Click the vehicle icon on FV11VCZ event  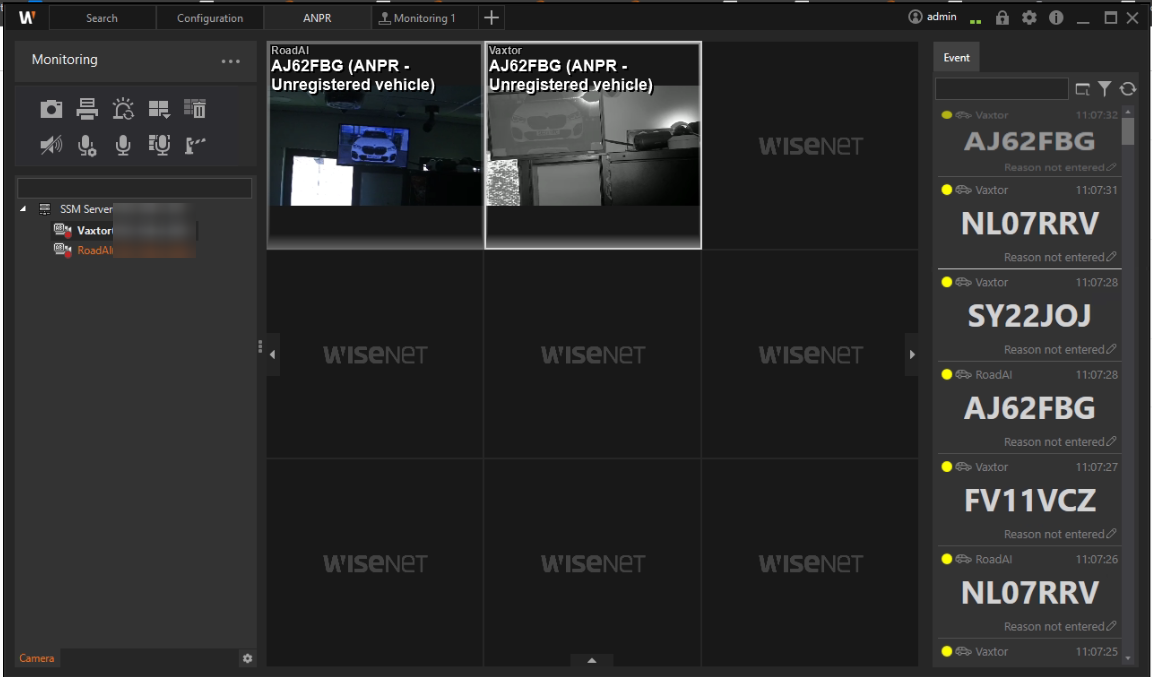click(x=963, y=467)
